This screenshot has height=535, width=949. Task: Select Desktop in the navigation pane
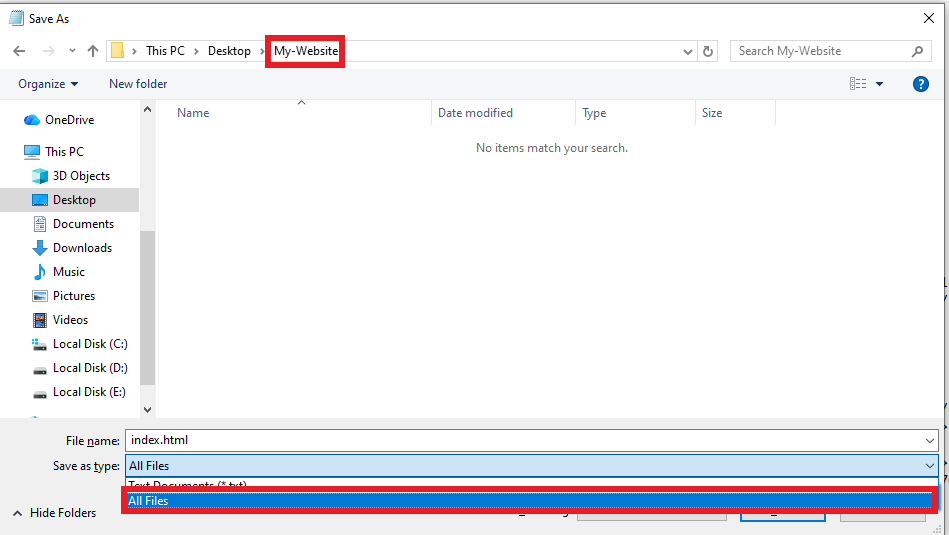[74, 200]
